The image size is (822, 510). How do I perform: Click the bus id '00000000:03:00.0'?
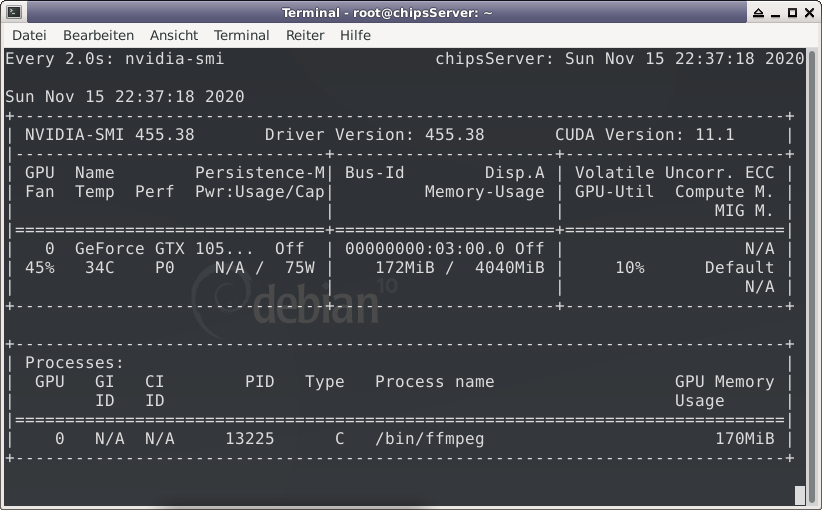[x=425, y=248]
